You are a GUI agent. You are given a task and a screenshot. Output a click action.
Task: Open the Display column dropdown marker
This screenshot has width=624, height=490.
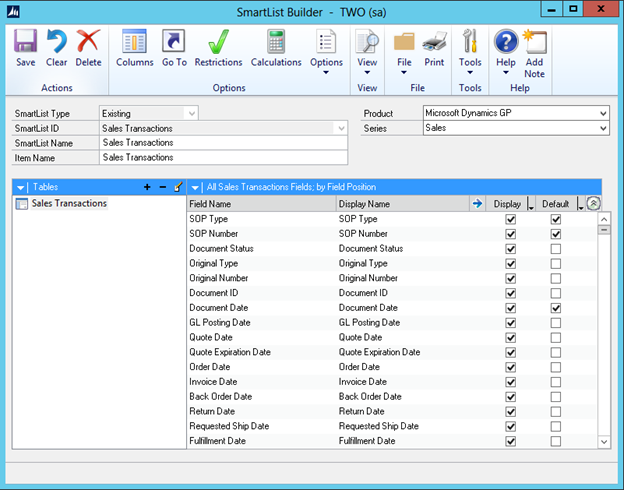click(x=530, y=204)
